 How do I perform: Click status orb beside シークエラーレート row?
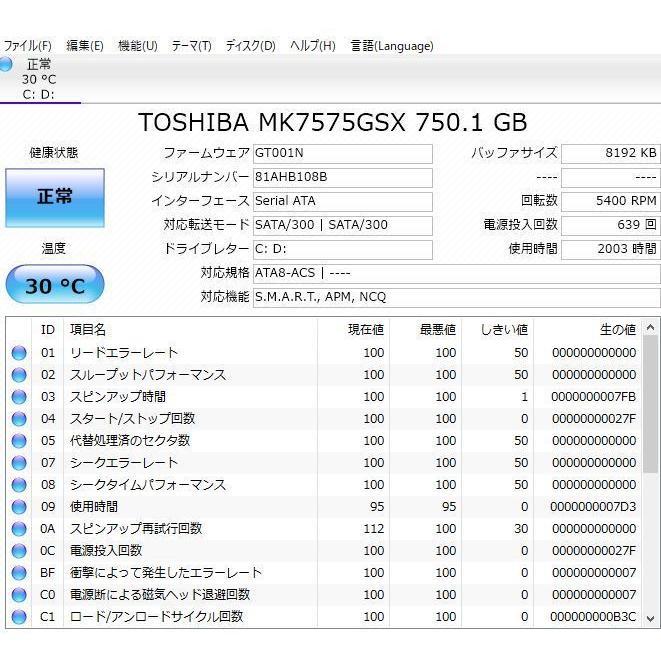[18, 463]
